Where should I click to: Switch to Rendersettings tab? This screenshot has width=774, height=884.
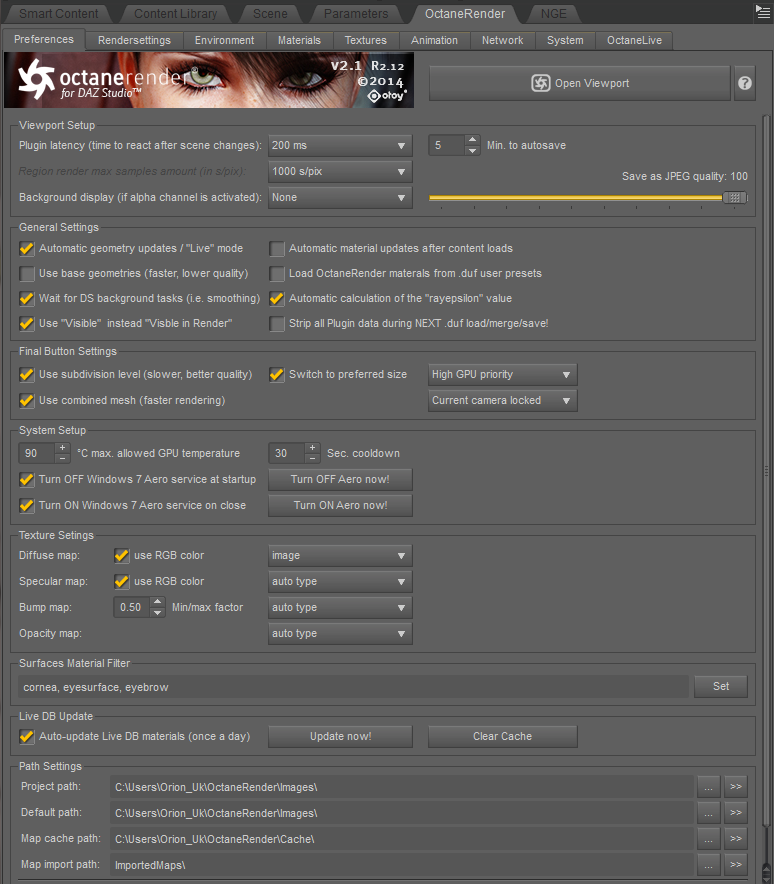coord(134,41)
